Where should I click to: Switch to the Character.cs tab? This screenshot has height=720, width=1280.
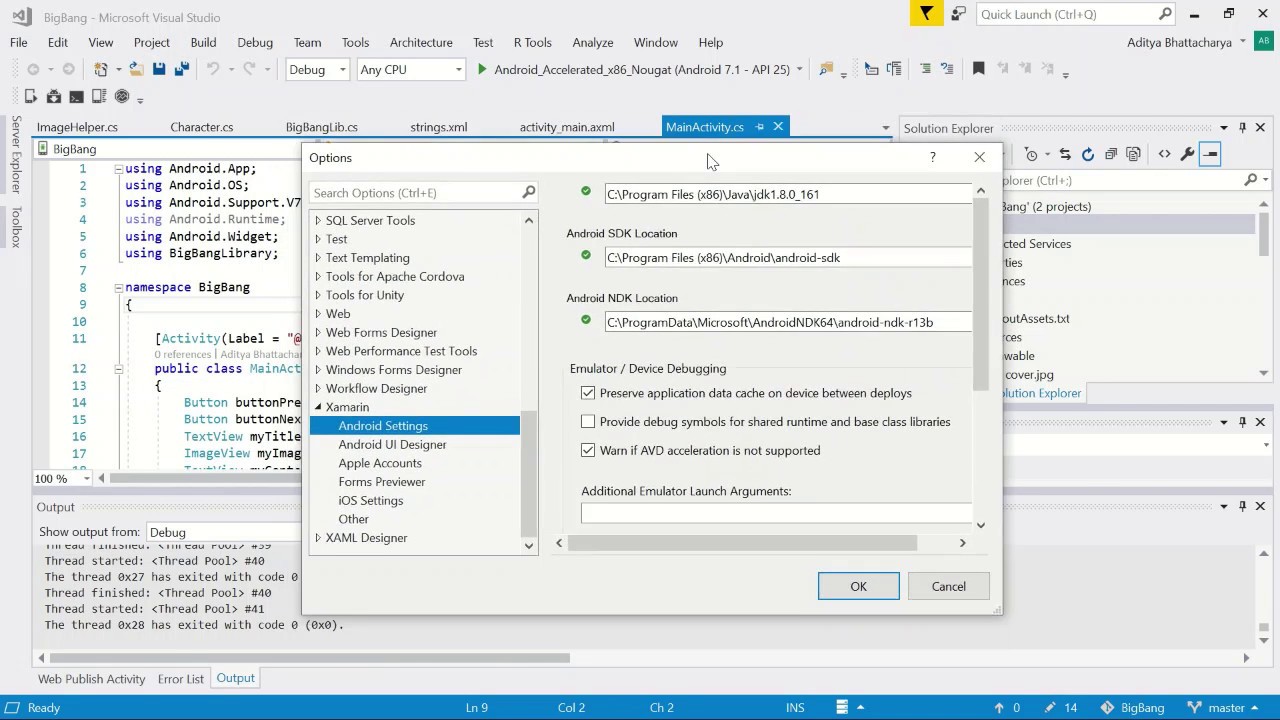(201, 127)
